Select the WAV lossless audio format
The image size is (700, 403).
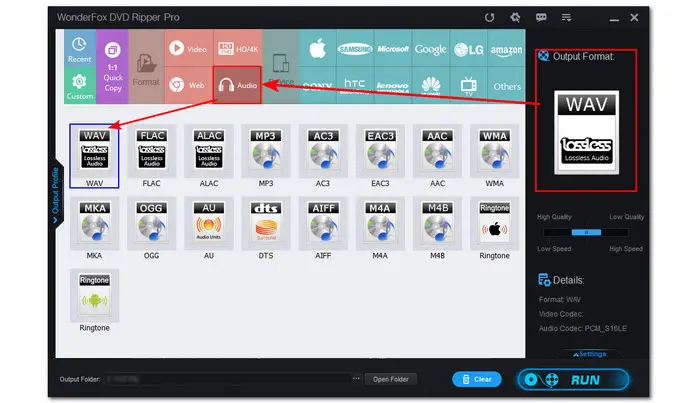point(94,156)
